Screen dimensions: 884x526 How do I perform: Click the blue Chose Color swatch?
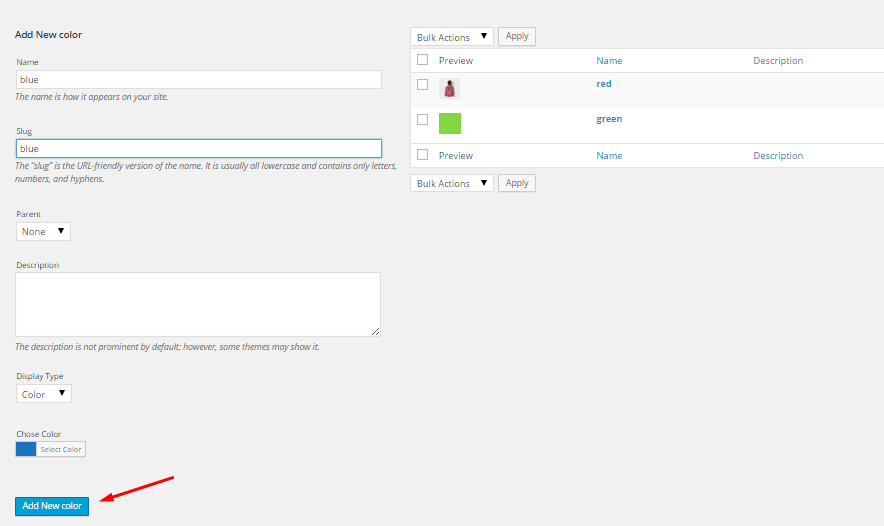click(26, 449)
